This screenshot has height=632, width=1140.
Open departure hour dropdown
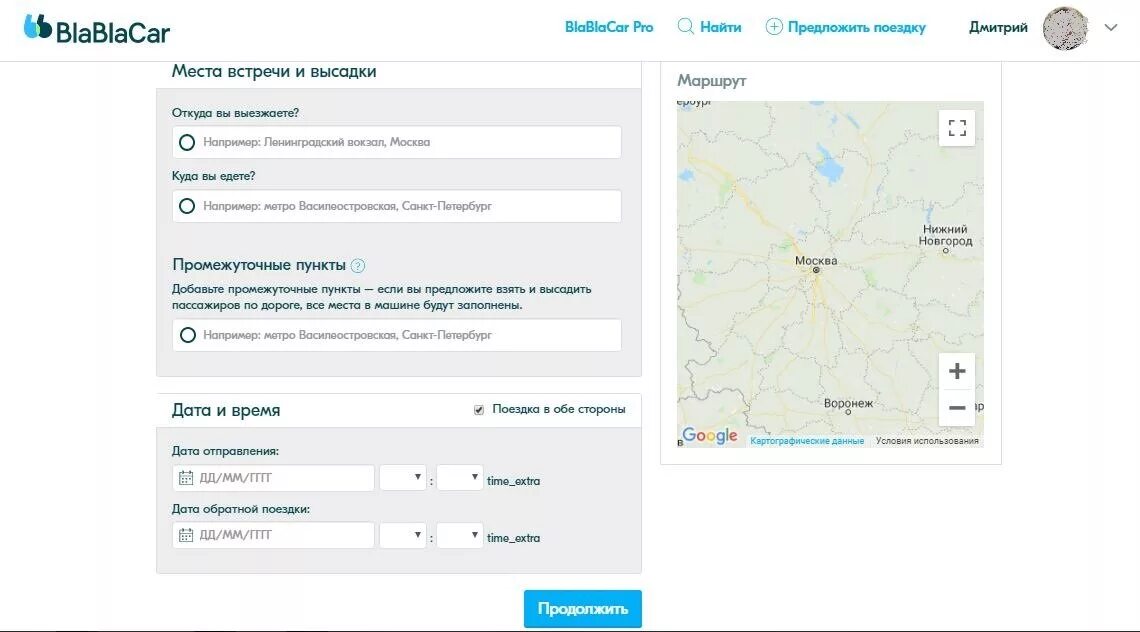point(403,478)
